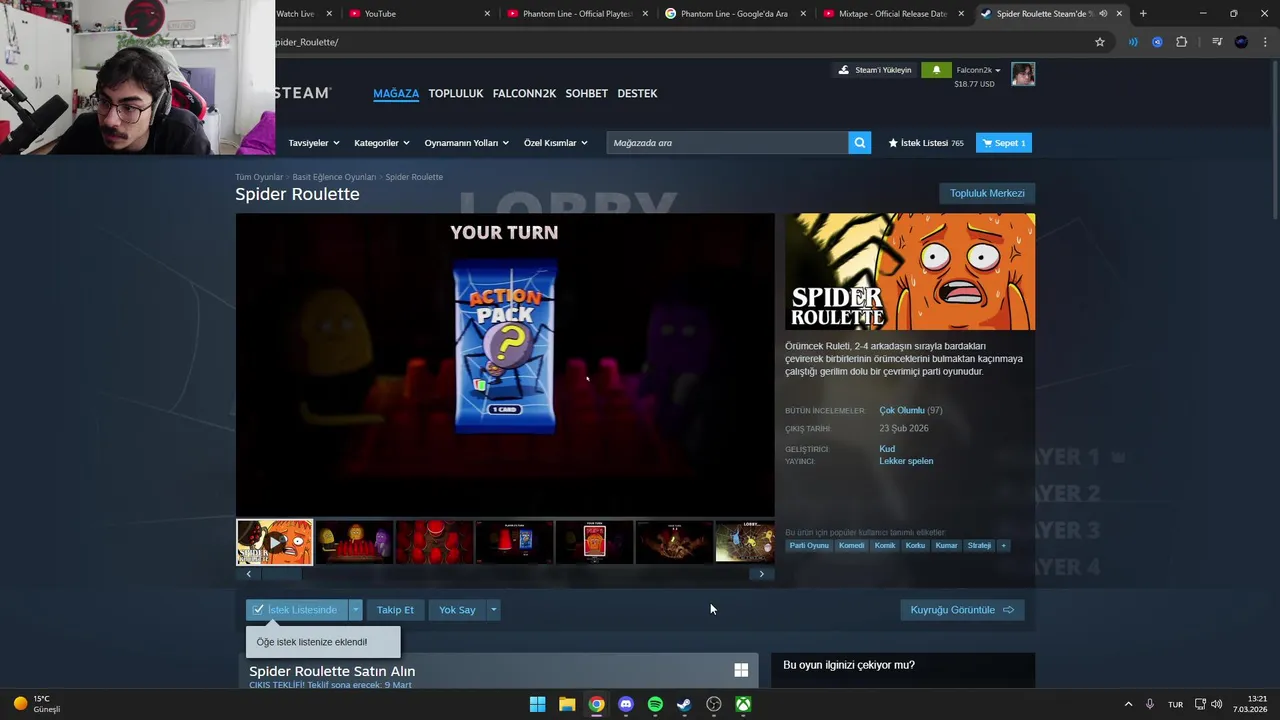Screen dimensions: 1280x720
Task: Open DESTEK support menu
Action: tap(637, 93)
